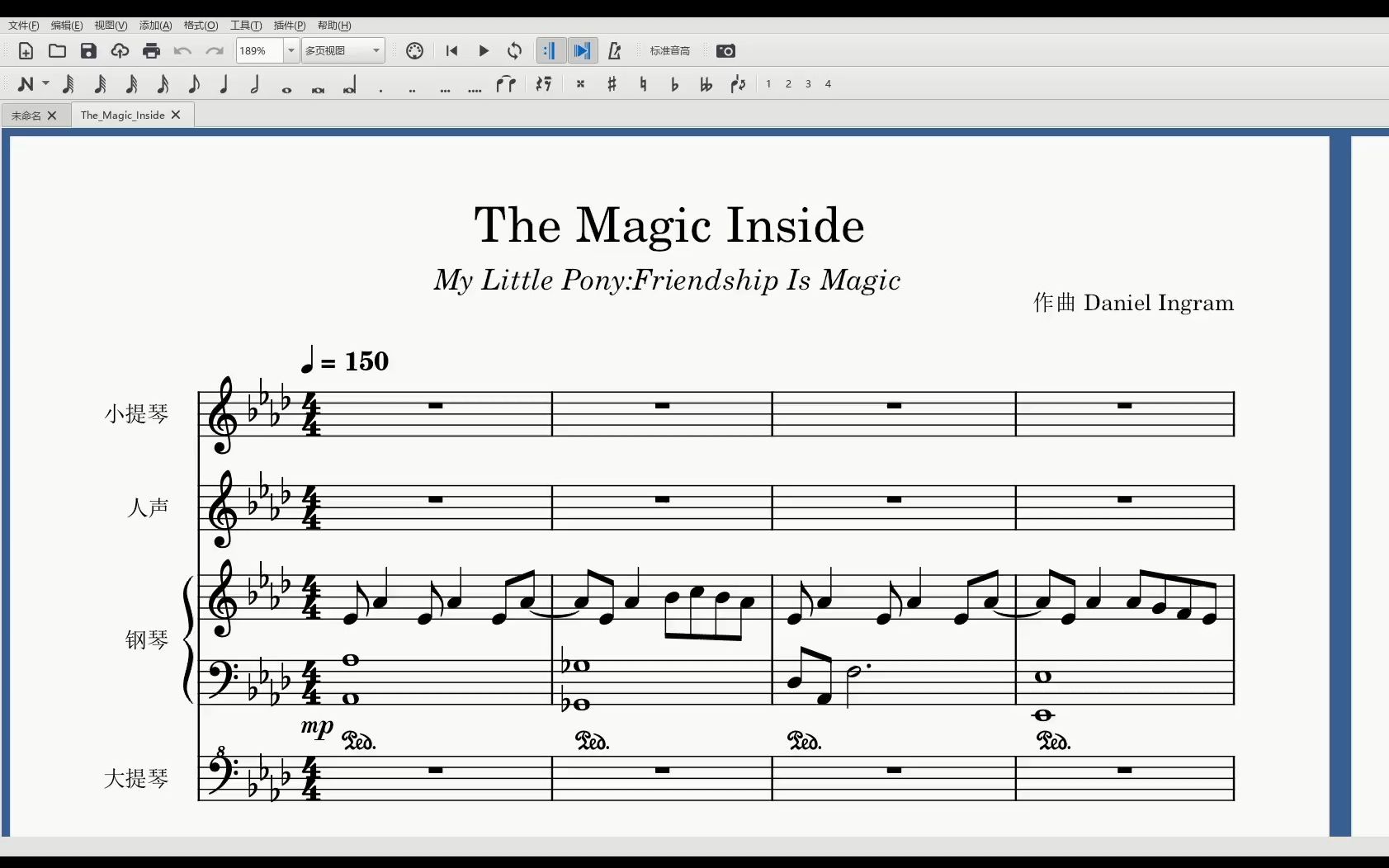
Task: Rewind playback to the start
Action: 451,51
